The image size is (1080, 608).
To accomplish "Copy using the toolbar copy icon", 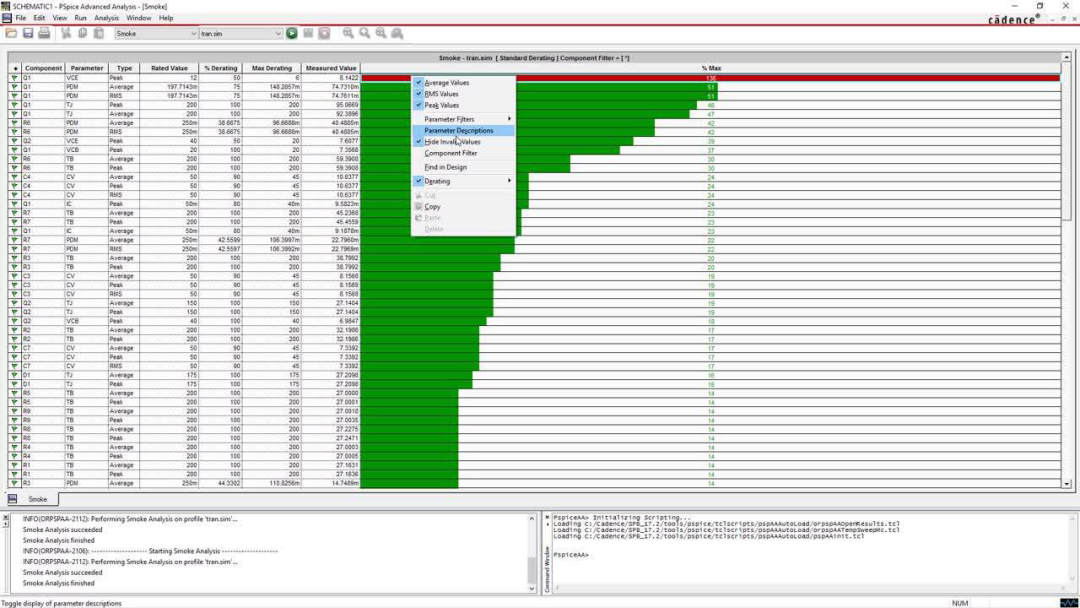I will 82,33.
